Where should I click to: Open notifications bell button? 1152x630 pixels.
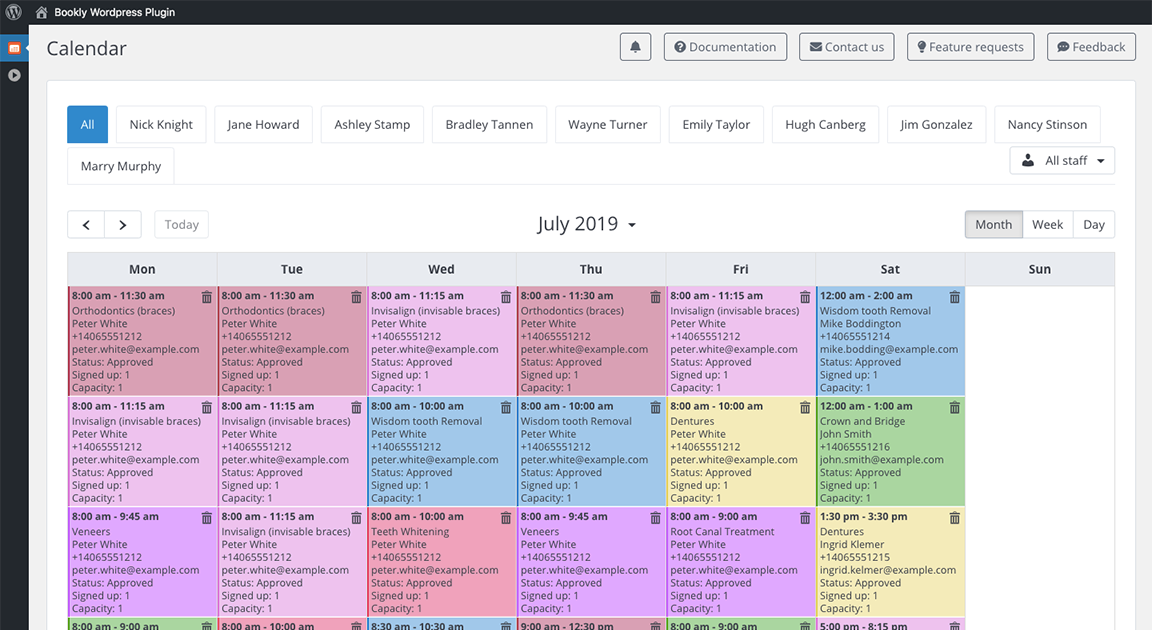click(x=636, y=47)
